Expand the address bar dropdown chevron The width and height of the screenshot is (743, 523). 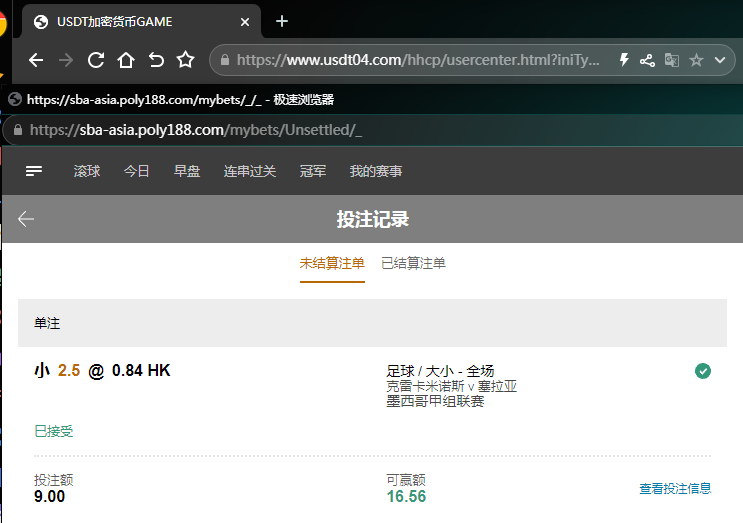tap(719, 60)
